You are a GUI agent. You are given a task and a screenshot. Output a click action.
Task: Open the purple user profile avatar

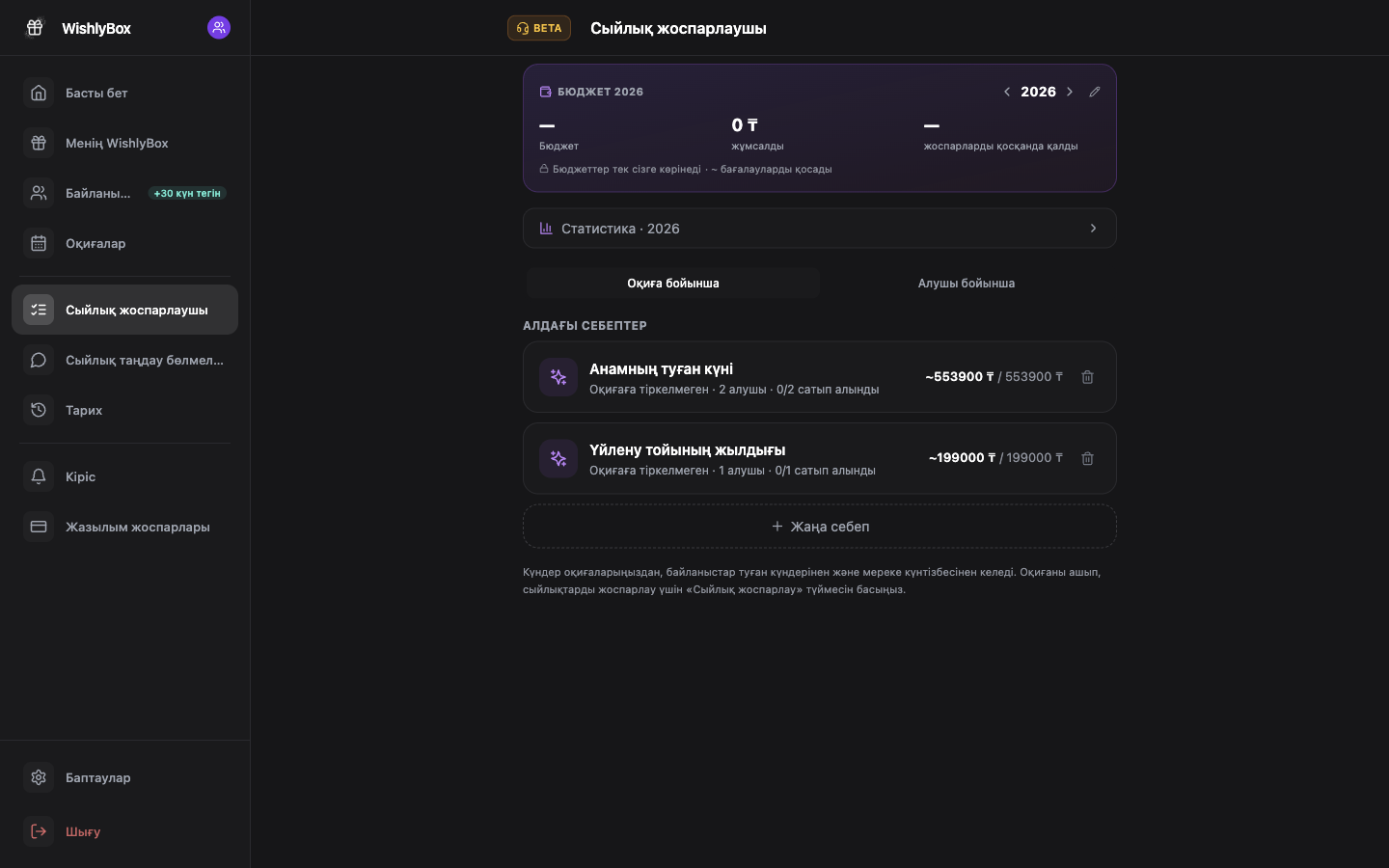(219, 28)
